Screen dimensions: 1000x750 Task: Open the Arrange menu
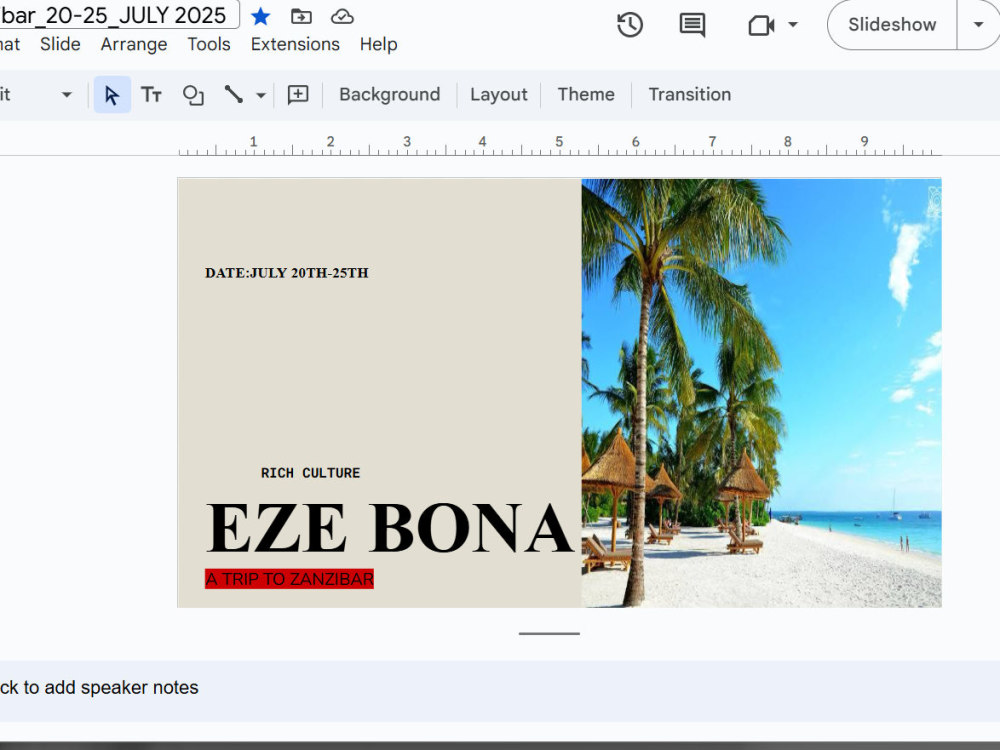[x=134, y=44]
